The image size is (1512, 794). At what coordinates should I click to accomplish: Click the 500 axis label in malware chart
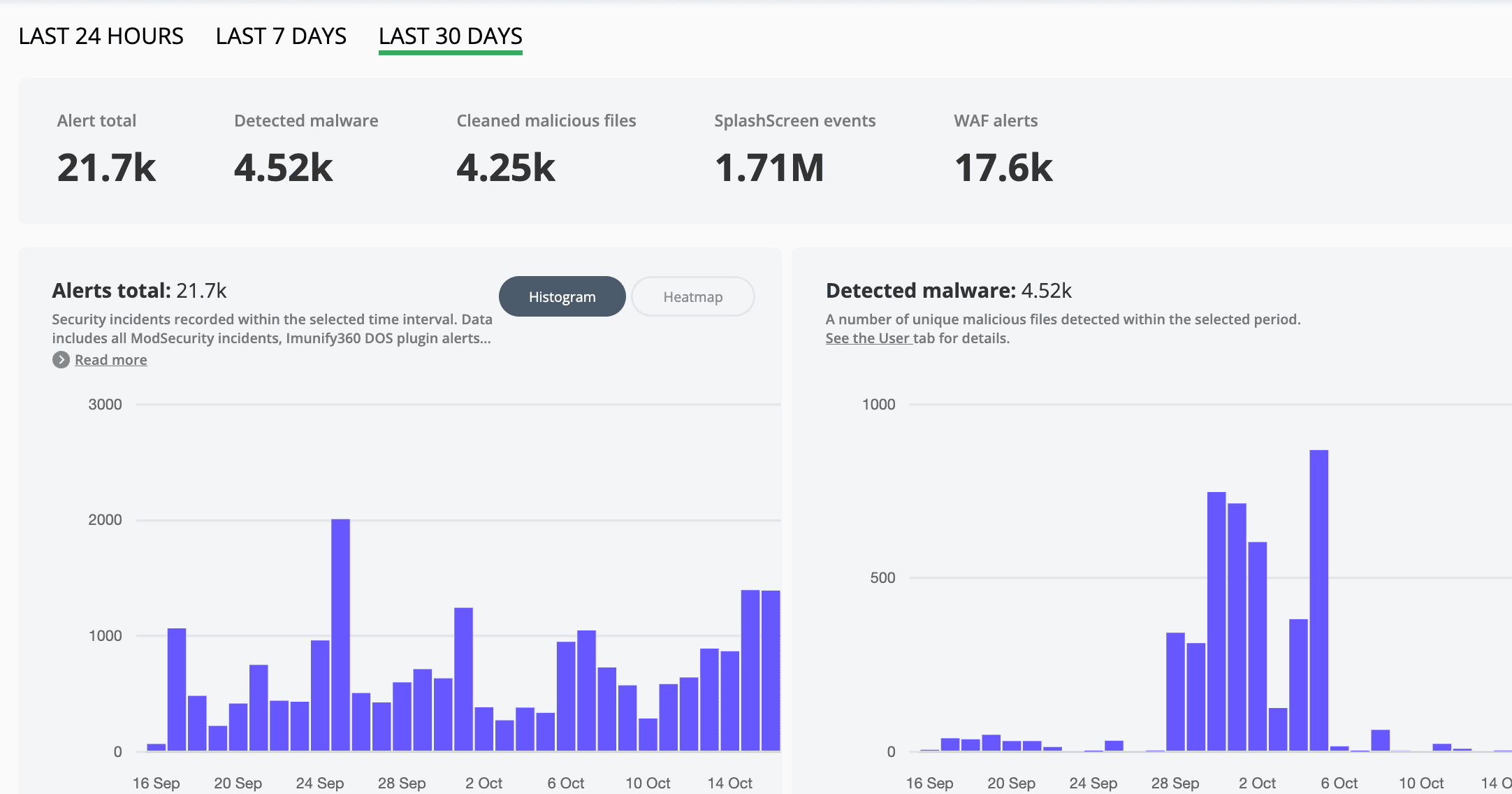pos(882,578)
